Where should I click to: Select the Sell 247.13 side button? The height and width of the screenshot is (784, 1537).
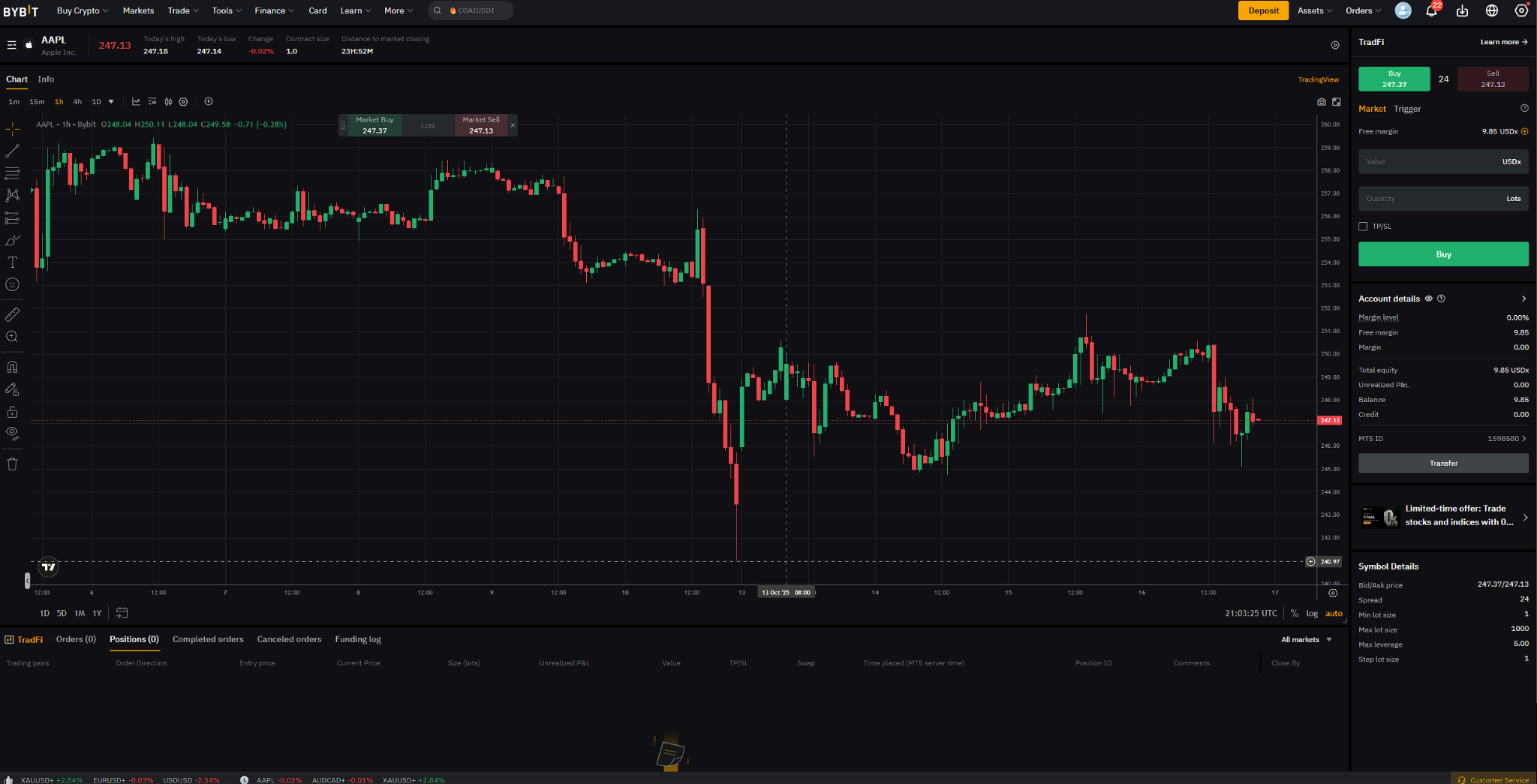pos(1493,79)
